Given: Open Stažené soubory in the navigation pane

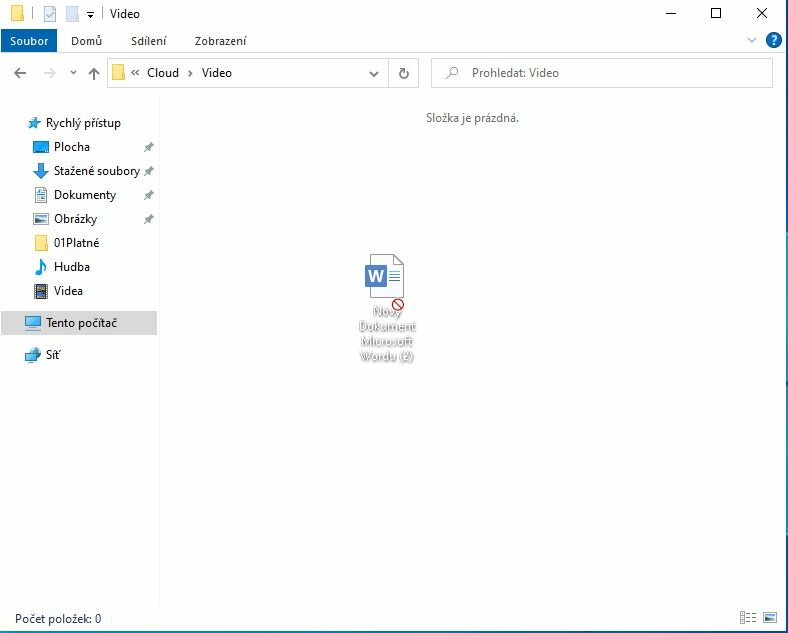Looking at the screenshot, I should pos(96,171).
